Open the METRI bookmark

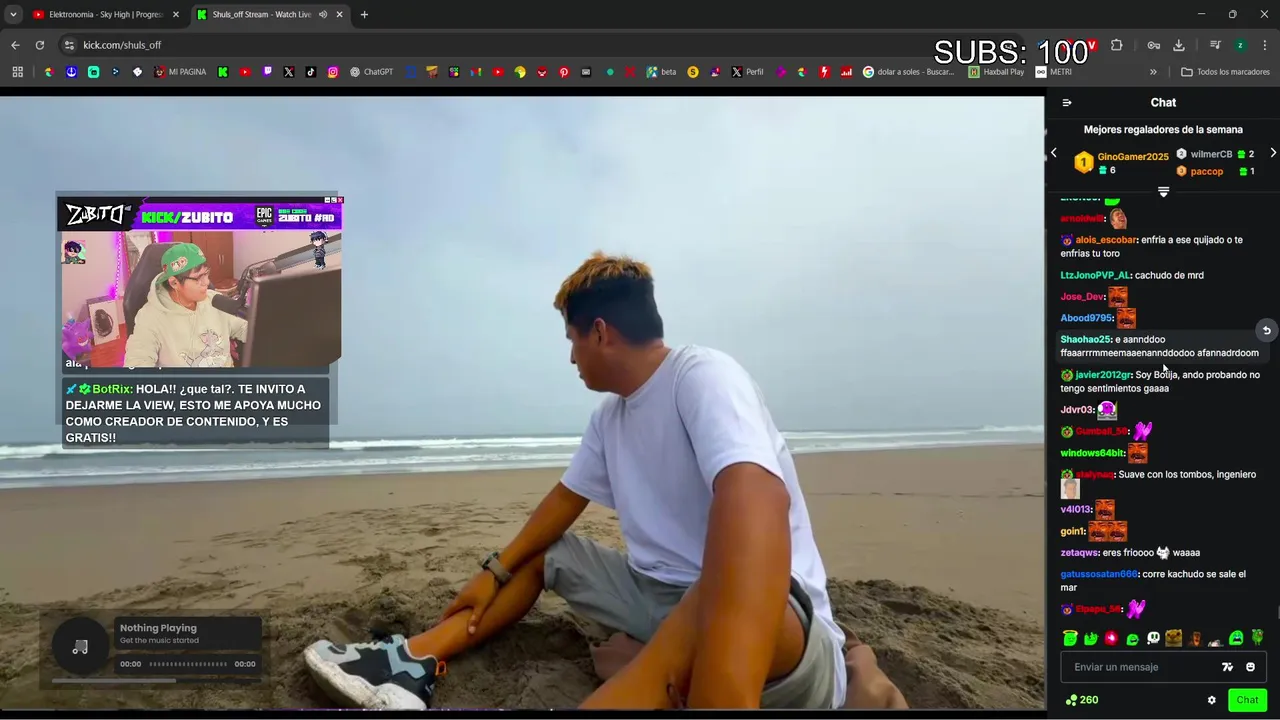[x=1053, y=72]
